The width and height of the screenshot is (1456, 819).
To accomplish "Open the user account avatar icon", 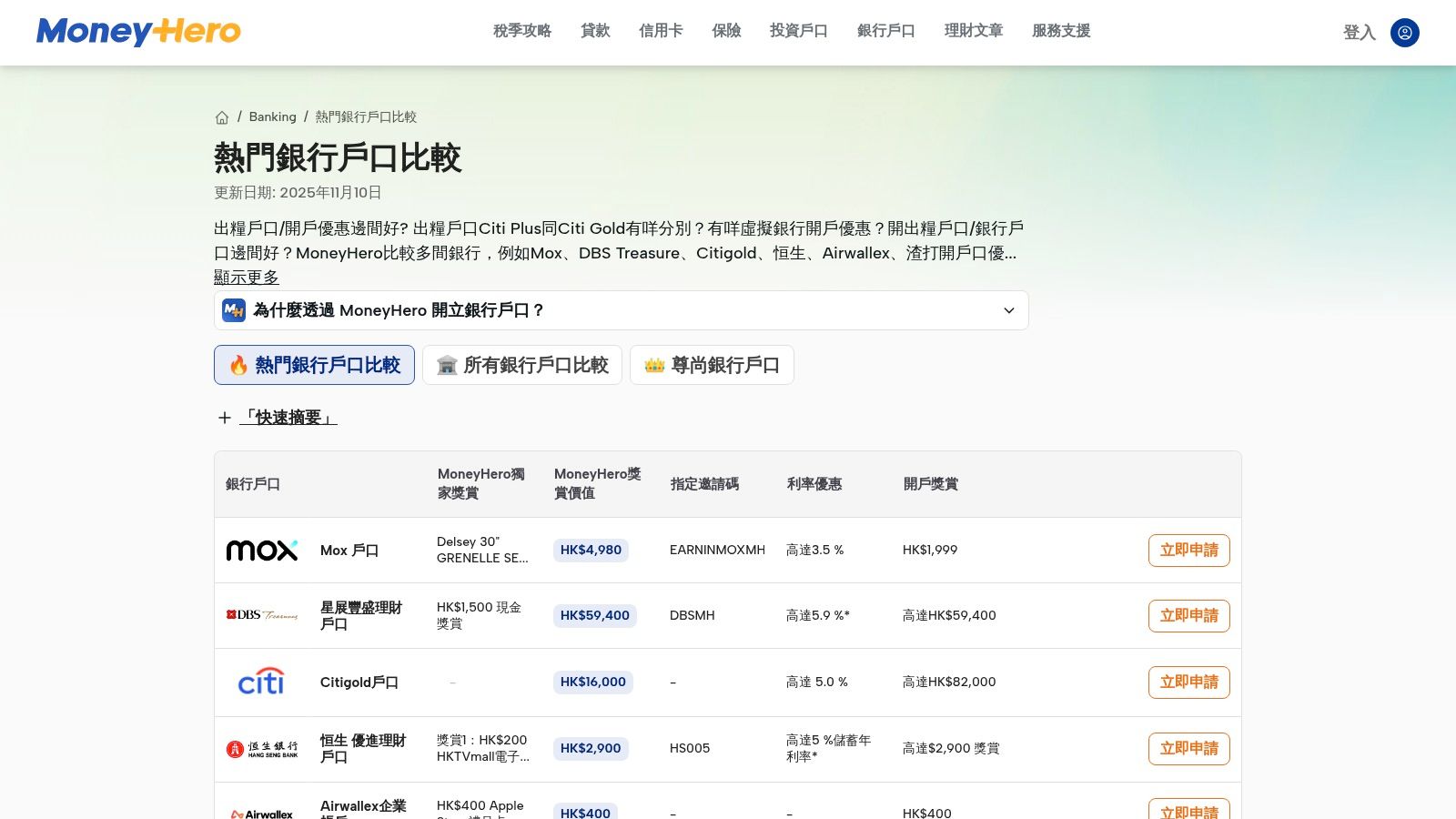I will coord(1404,33).
